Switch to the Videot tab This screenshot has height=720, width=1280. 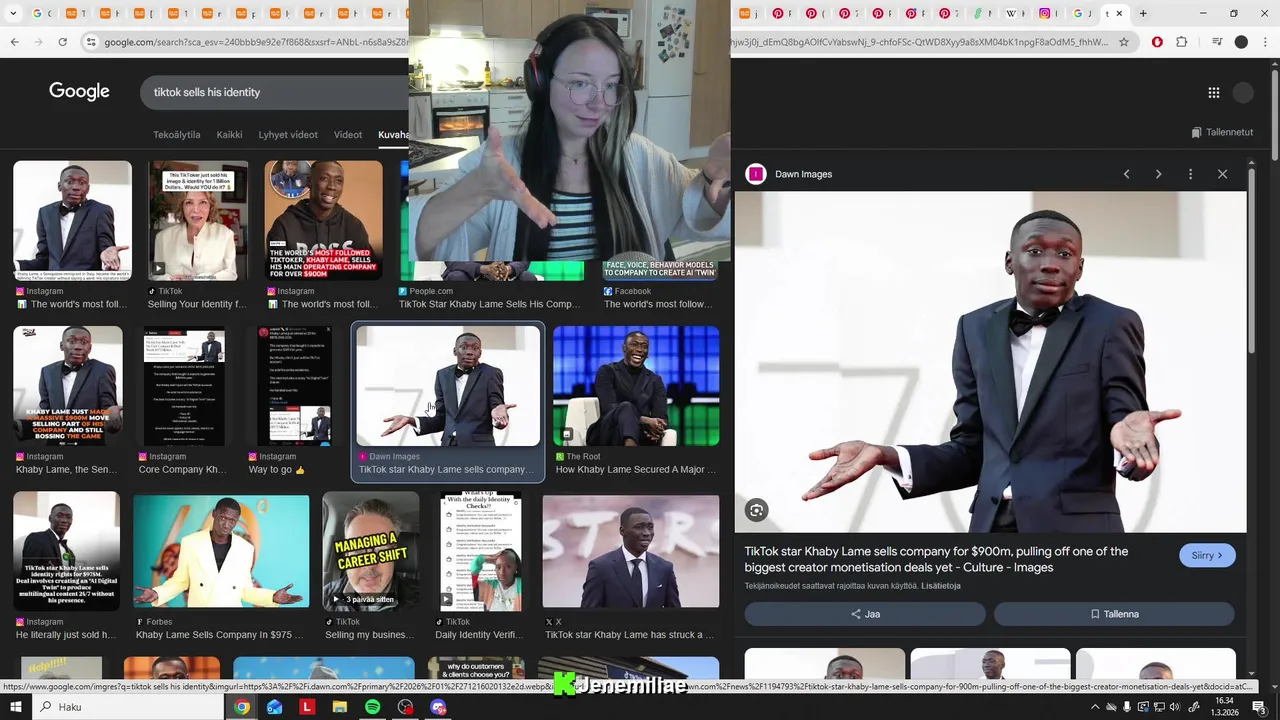coord(348,135)
